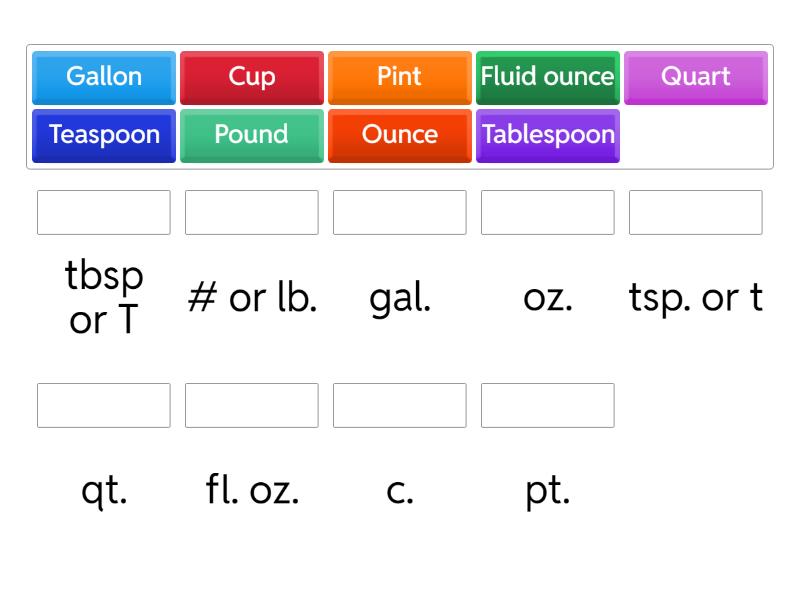Click the Pound word tile

pos(251,135)
